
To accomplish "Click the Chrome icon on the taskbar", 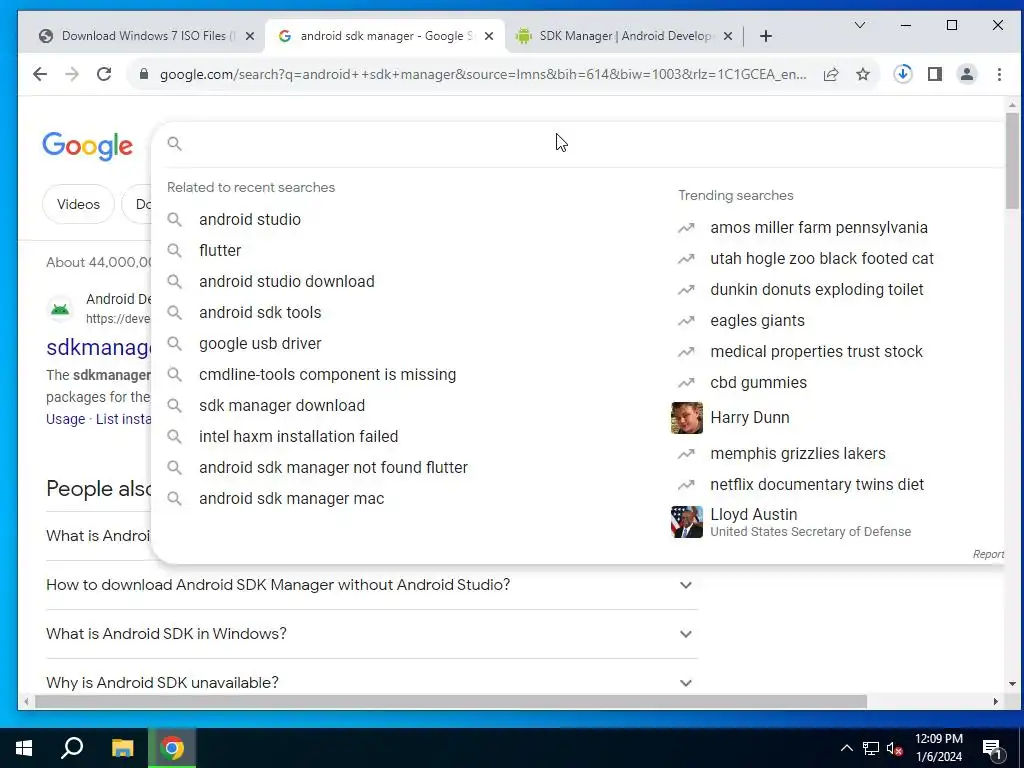I will 172,748.
